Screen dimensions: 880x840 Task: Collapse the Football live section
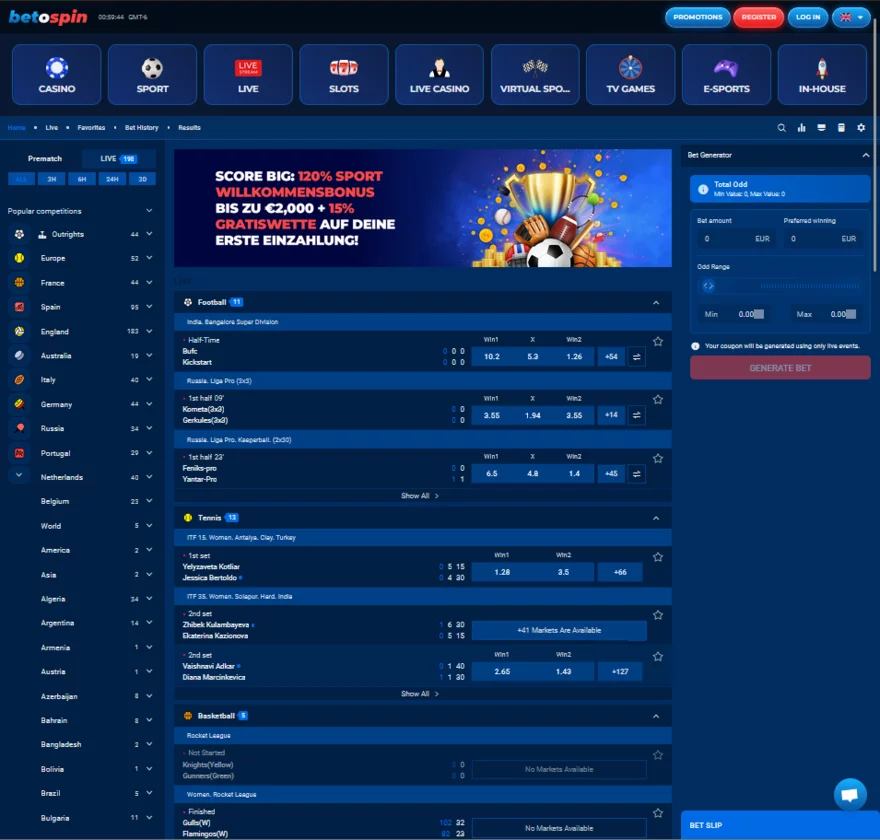pyautogui.click(x=656, y=302)
